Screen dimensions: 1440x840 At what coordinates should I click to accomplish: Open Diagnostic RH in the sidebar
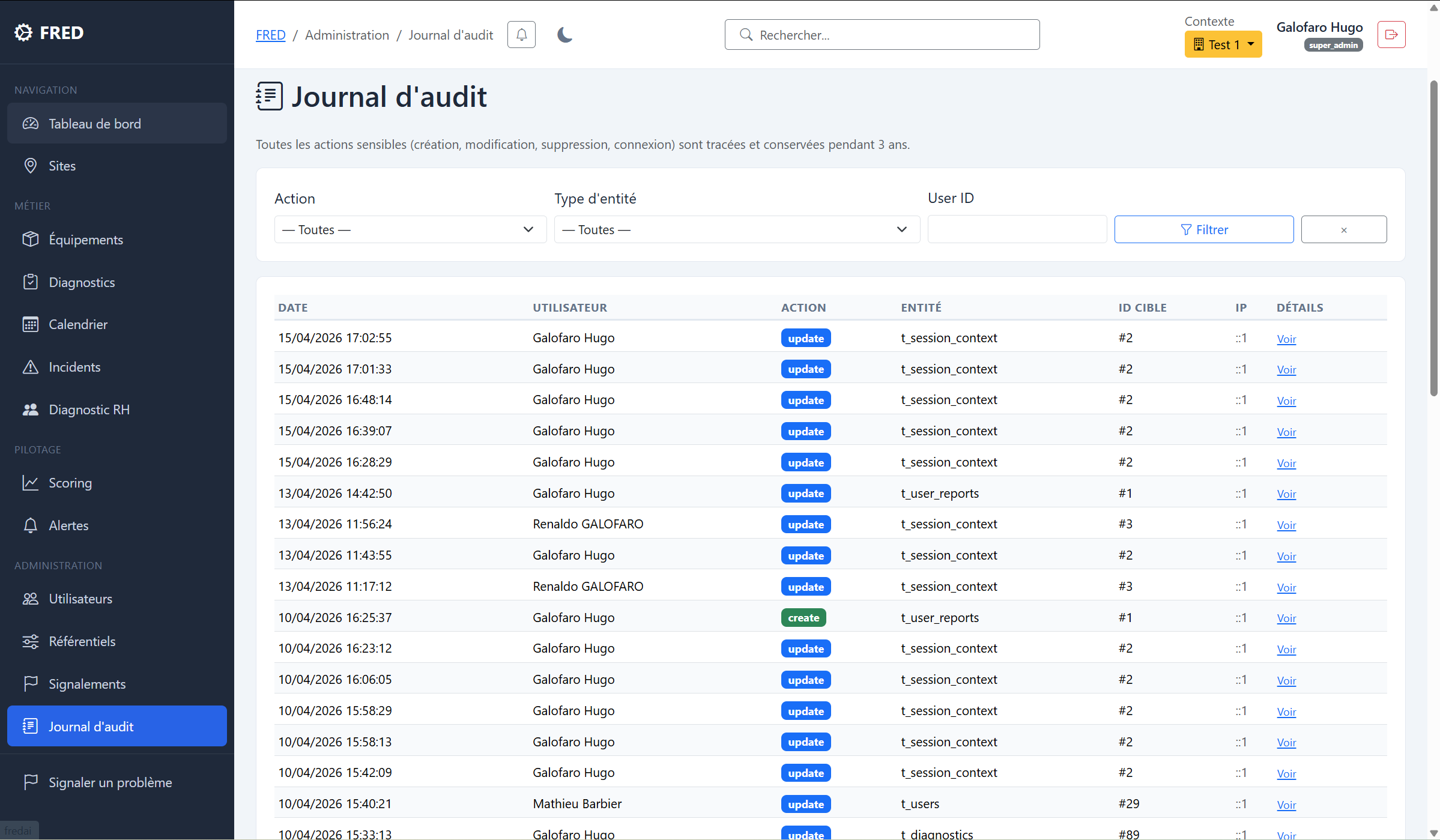point(89,409)
